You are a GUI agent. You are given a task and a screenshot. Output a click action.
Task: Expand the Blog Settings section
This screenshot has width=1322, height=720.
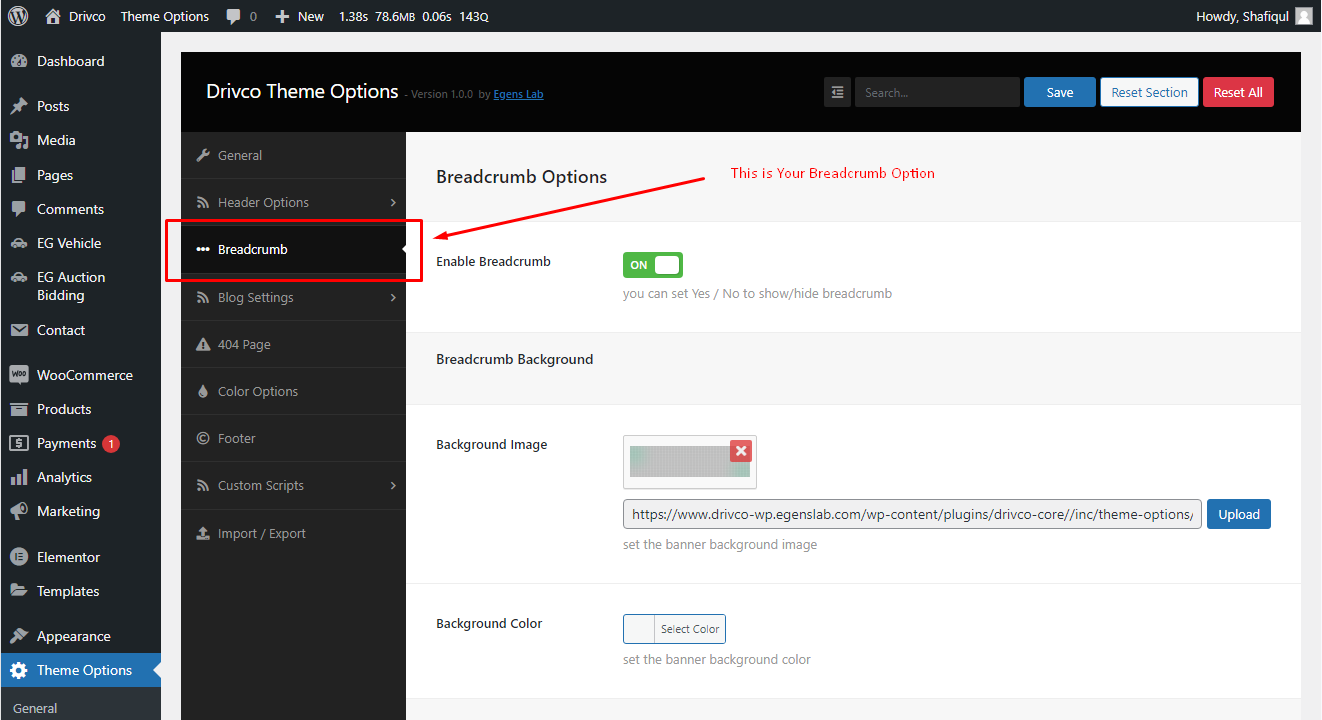tap(293, 297)
